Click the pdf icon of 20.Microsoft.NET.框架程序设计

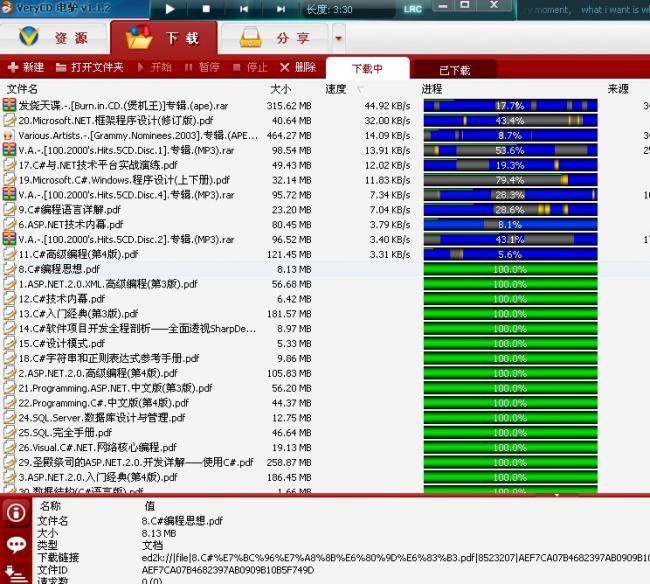(x=9, y=120)
